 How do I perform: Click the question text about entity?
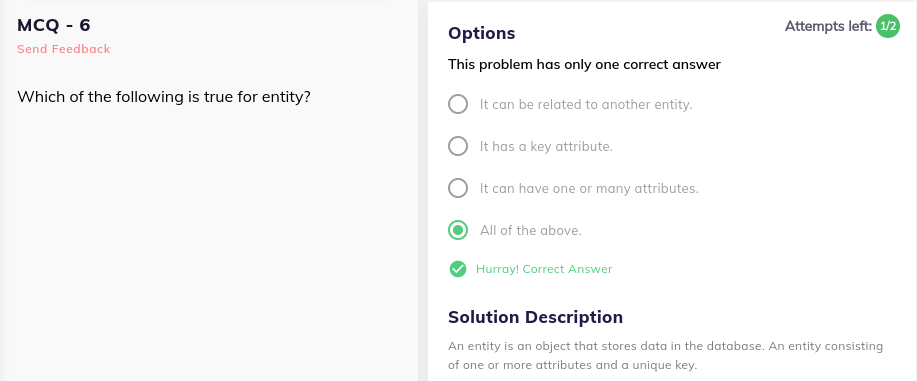pyautogui.click(x=164, y=97)
